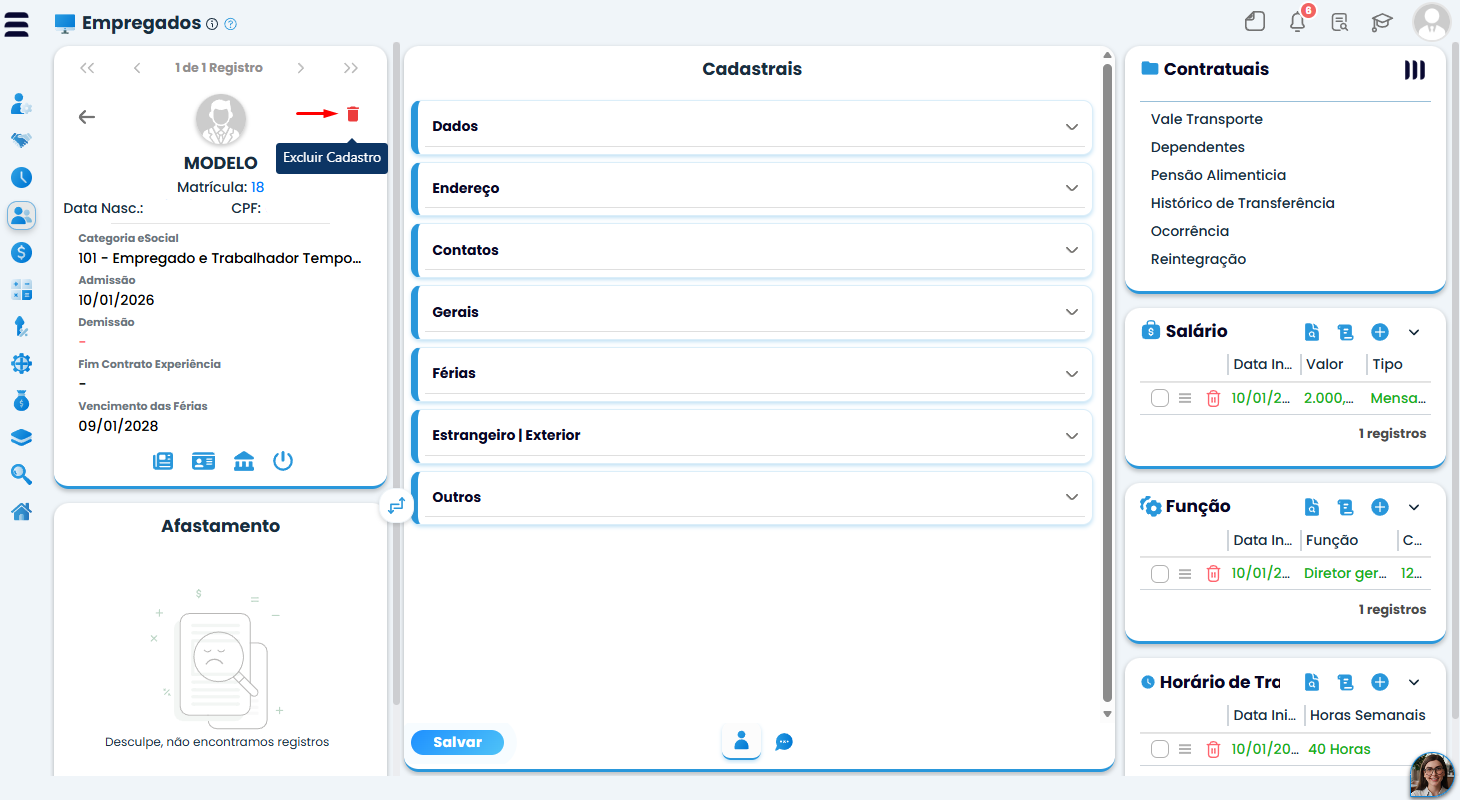Open the notifications bell icon
1460x800 pixels.
1298,21
